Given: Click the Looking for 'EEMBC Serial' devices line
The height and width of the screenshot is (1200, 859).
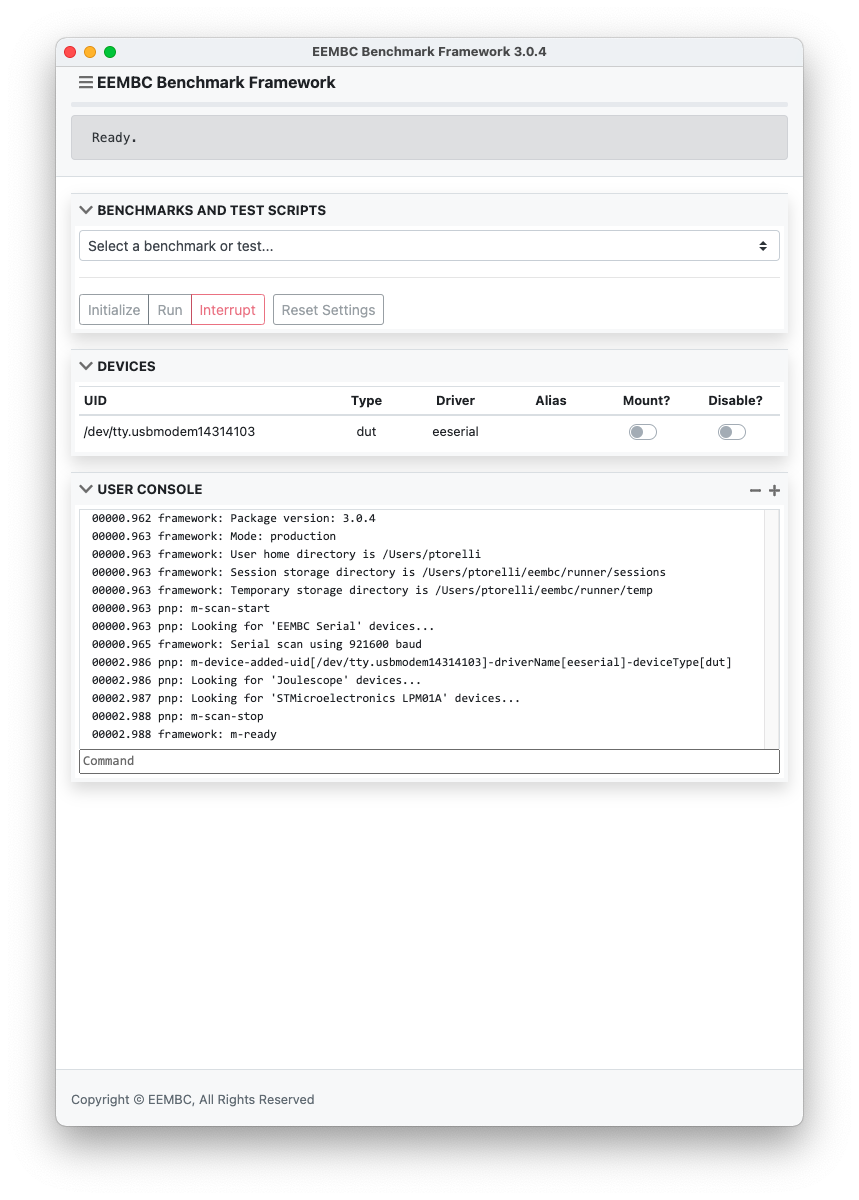Looking at the screenshot, I should coord(263,626).
